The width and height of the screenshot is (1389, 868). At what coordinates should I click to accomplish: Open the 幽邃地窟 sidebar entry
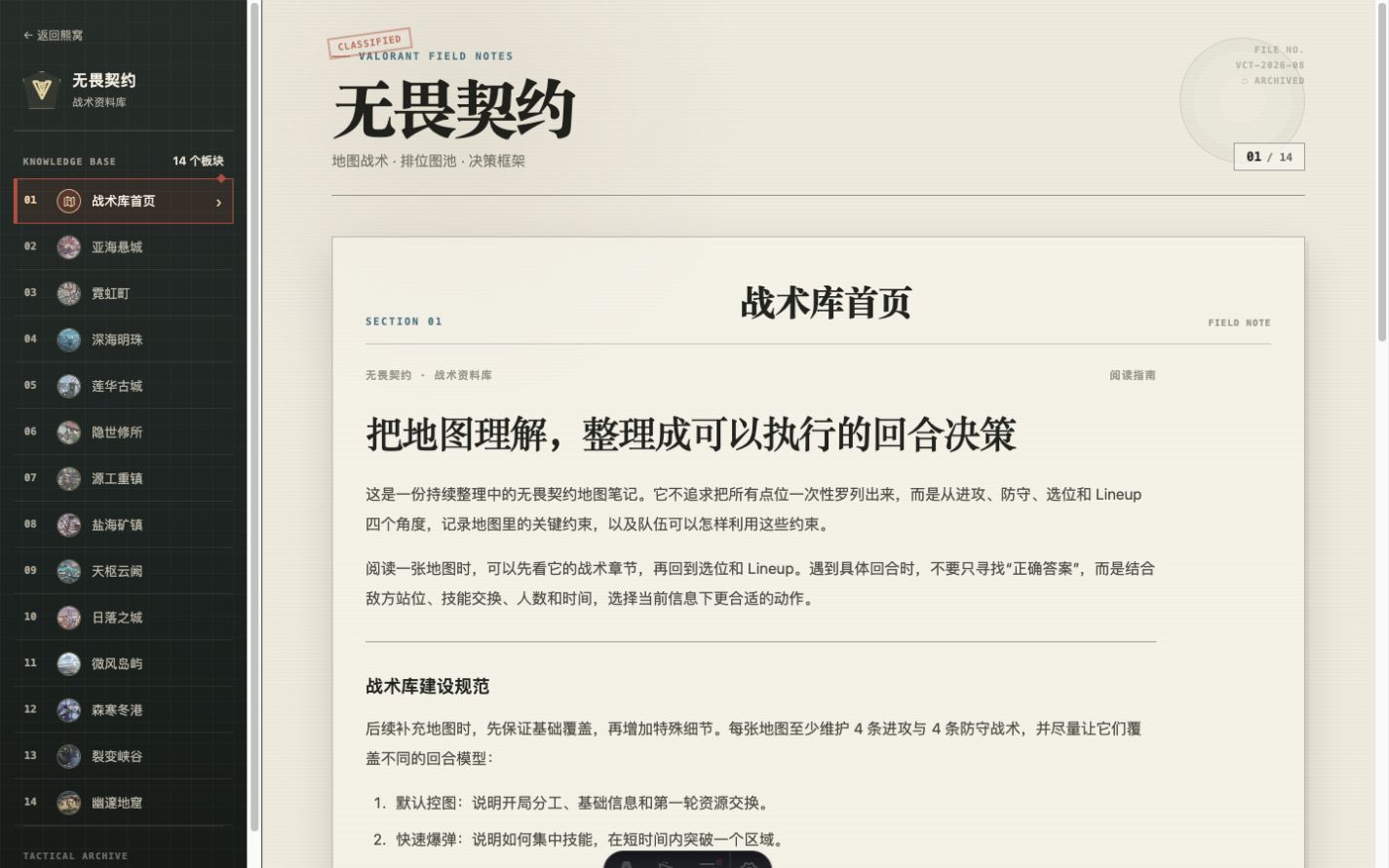click(124, 803)
